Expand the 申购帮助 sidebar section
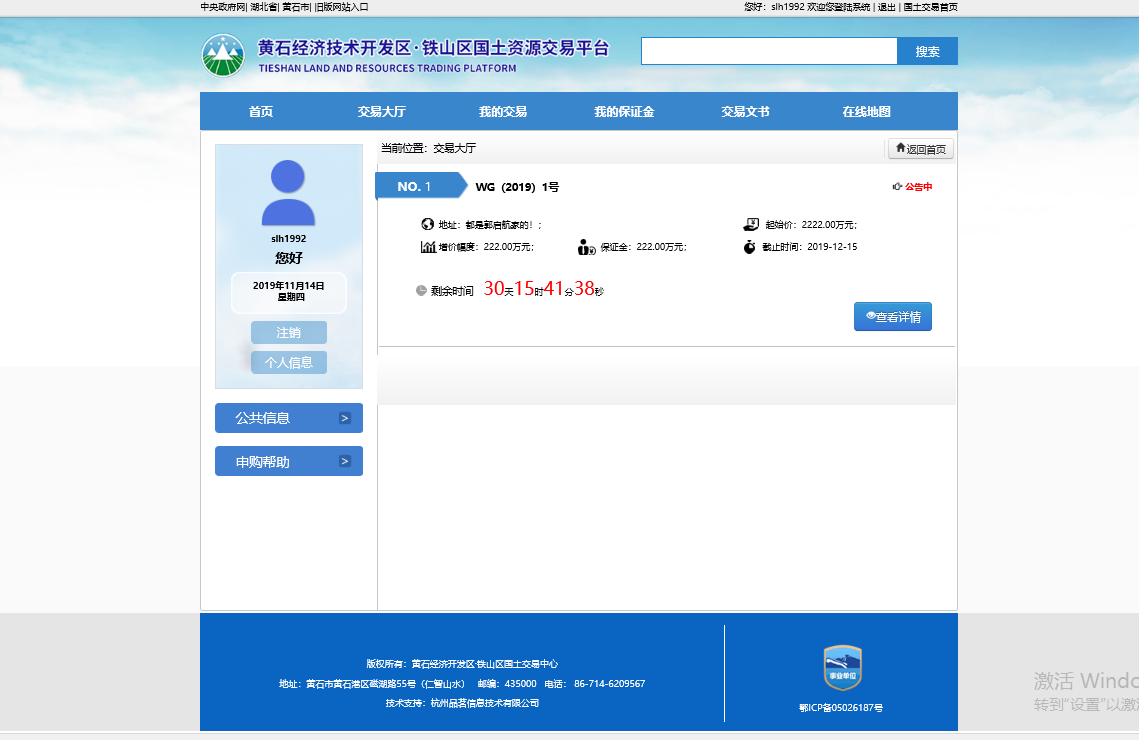Screen dimensions: 1139x740 288,461
